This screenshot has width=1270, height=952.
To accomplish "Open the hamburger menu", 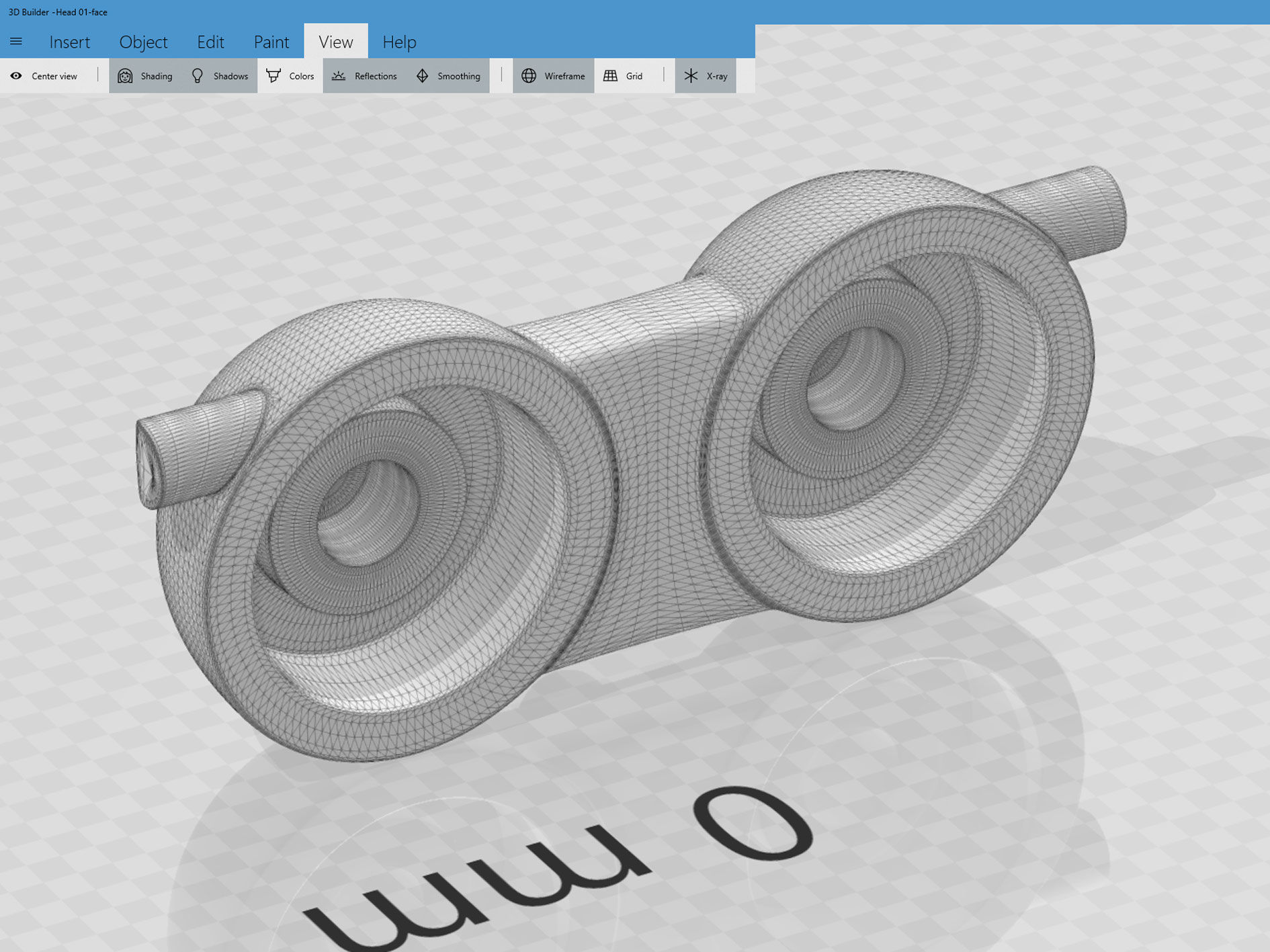I will point(16,42).
